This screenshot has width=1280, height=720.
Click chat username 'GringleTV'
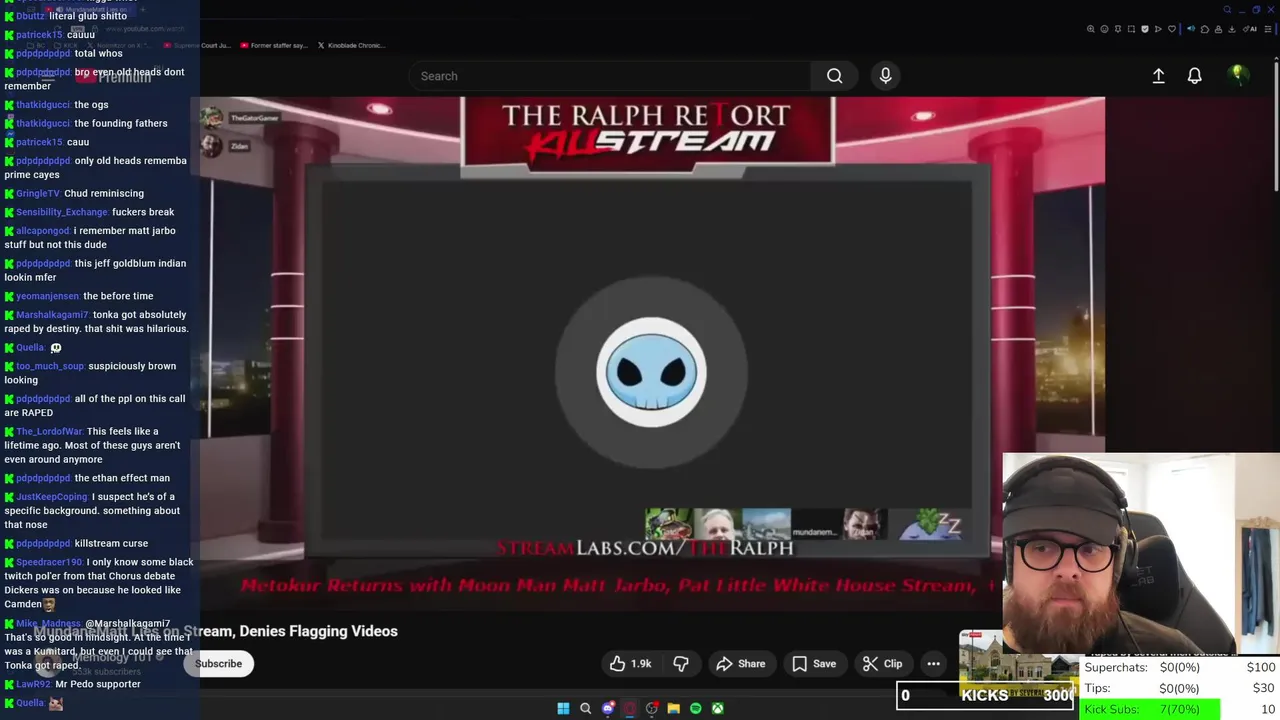tap(38, 194)
